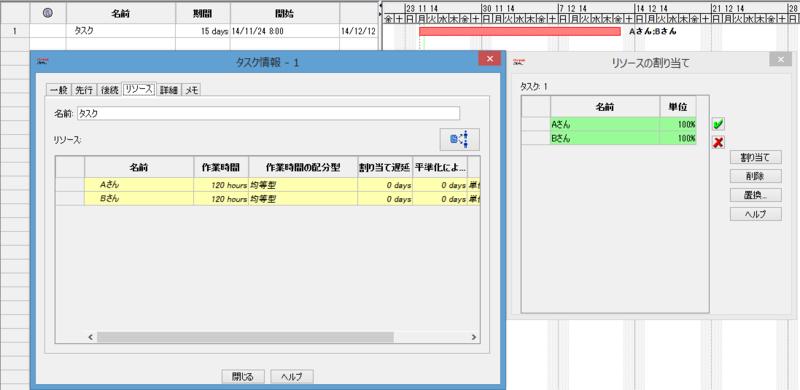Click the indicator column header icon
Image resolution: width=800 pixels, height=390 pixels.
(x=47, y=13)
